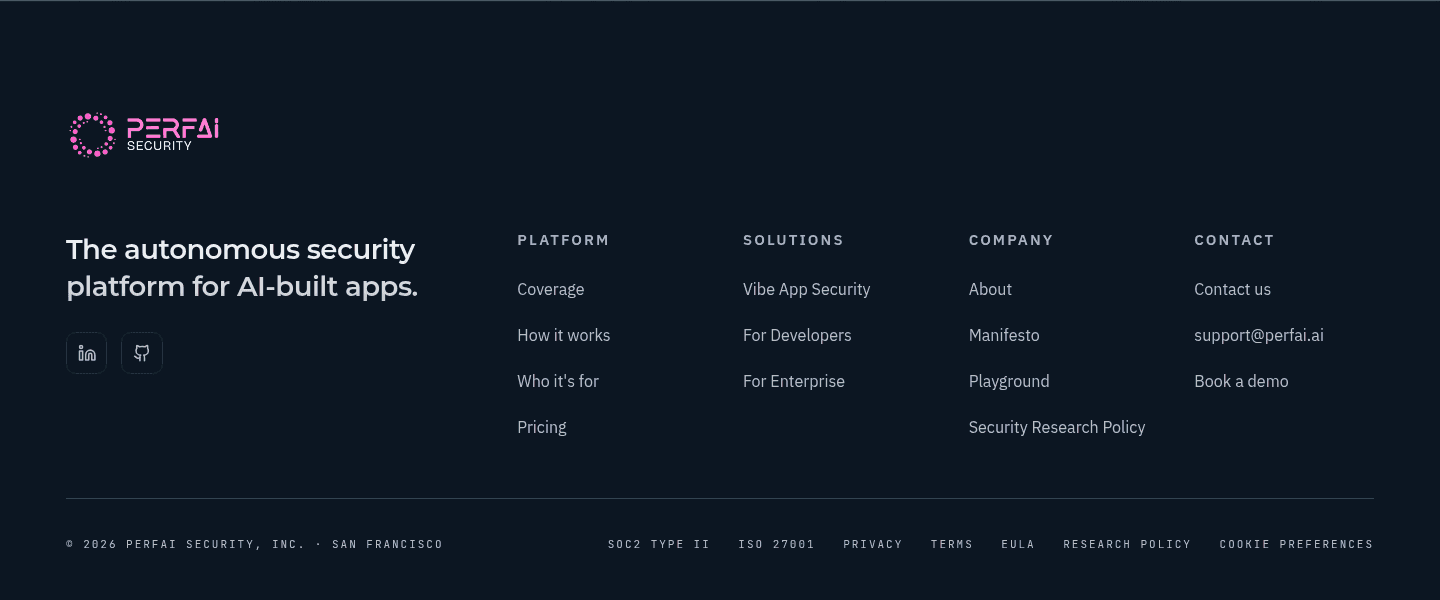The height and width of the screenshot is (600, 1440).
Task: Open Privacy link in bottom bar
Action: point(873,544)
